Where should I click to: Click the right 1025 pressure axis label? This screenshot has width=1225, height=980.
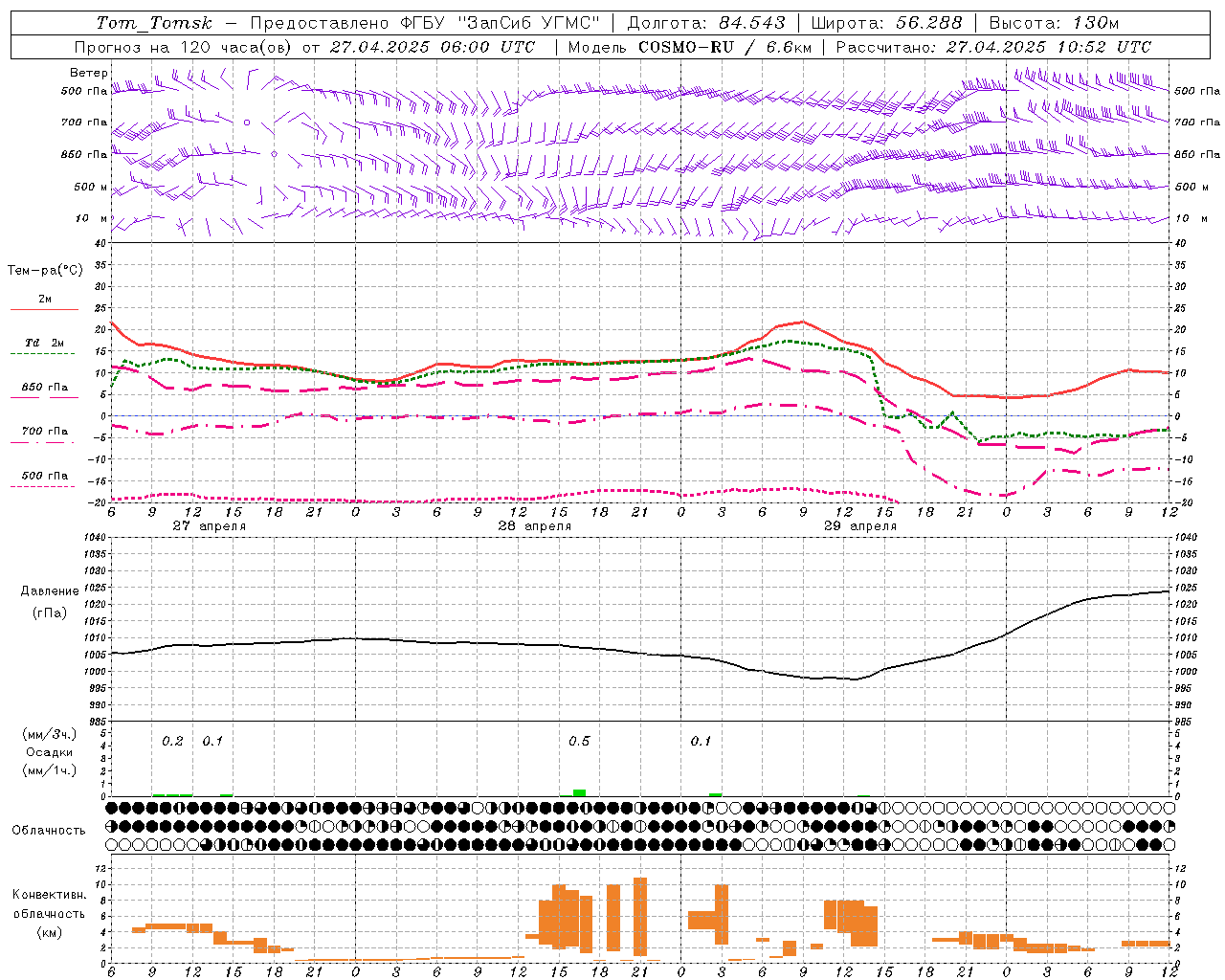point(1186,588)
